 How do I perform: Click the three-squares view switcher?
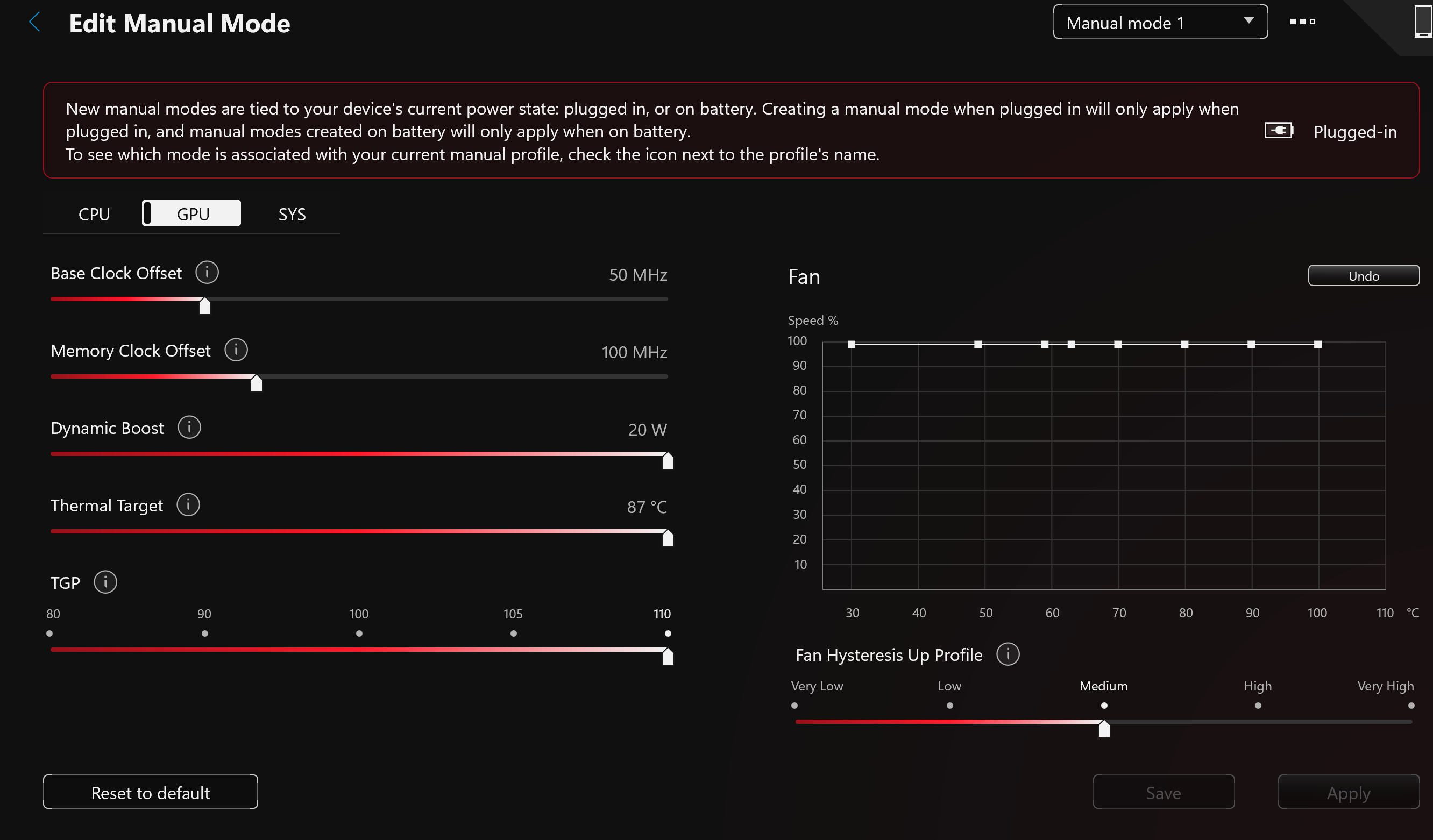pyautogui.click(x=1302, y=23)
